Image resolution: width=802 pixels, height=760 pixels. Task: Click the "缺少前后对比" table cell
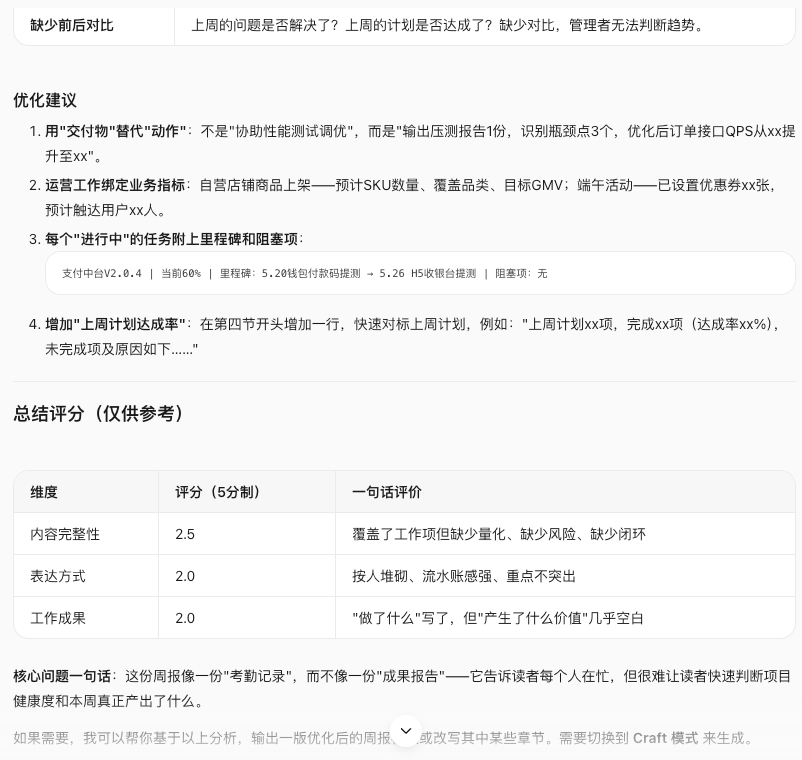[x=94, y=25]
